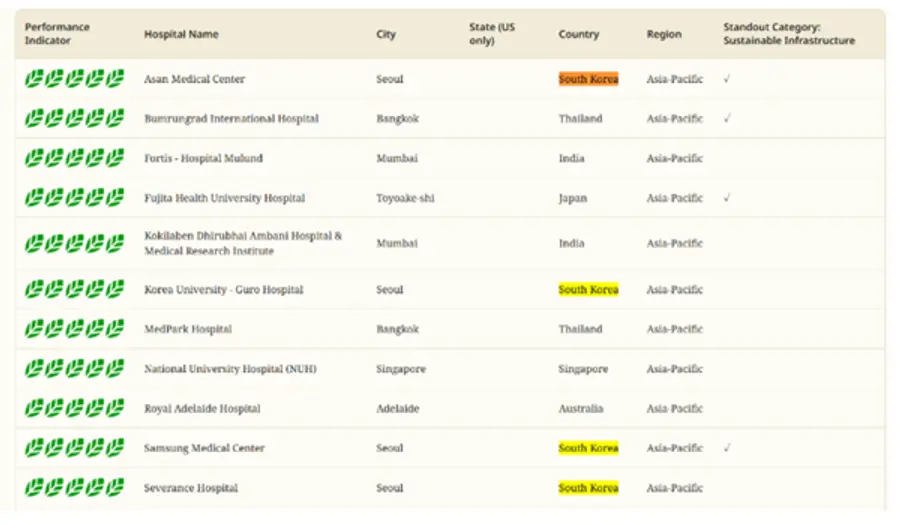The height and width of the screenshot is (525, 900).
Task: Click the Region column header
Action: click(664, 34)
